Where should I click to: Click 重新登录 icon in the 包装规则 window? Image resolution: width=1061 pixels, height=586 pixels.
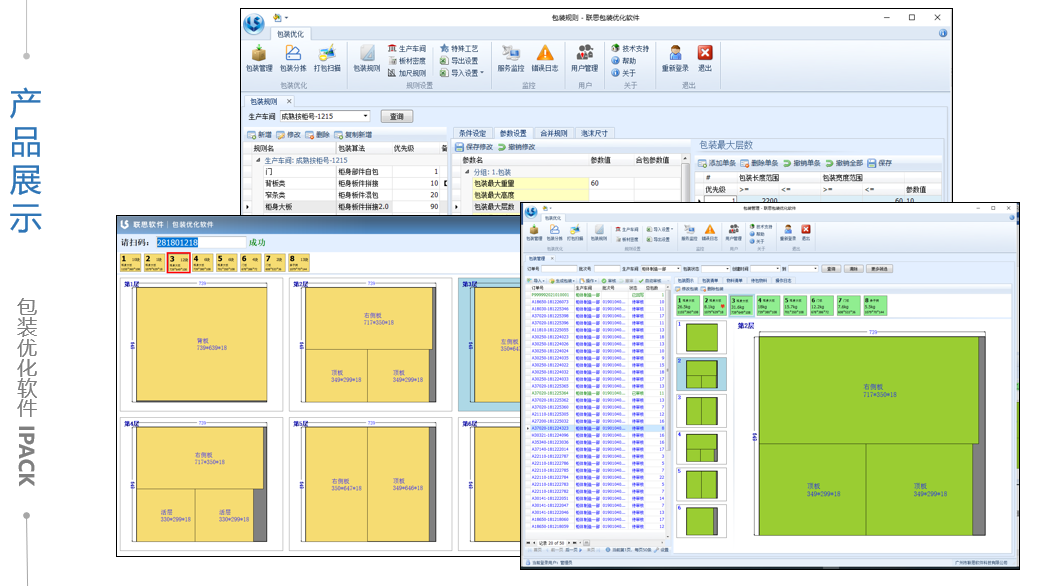point(676,57)
